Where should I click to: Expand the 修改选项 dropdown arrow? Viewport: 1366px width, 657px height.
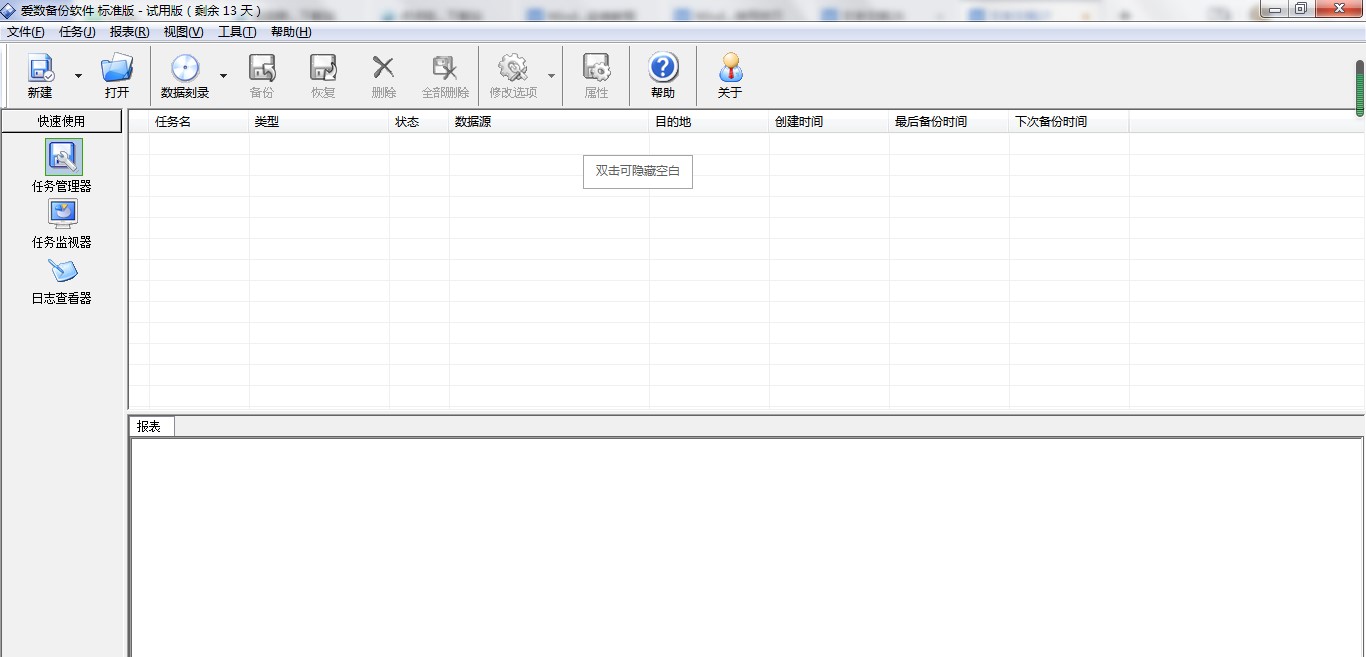pyautogui.click(x=551, y=76)
